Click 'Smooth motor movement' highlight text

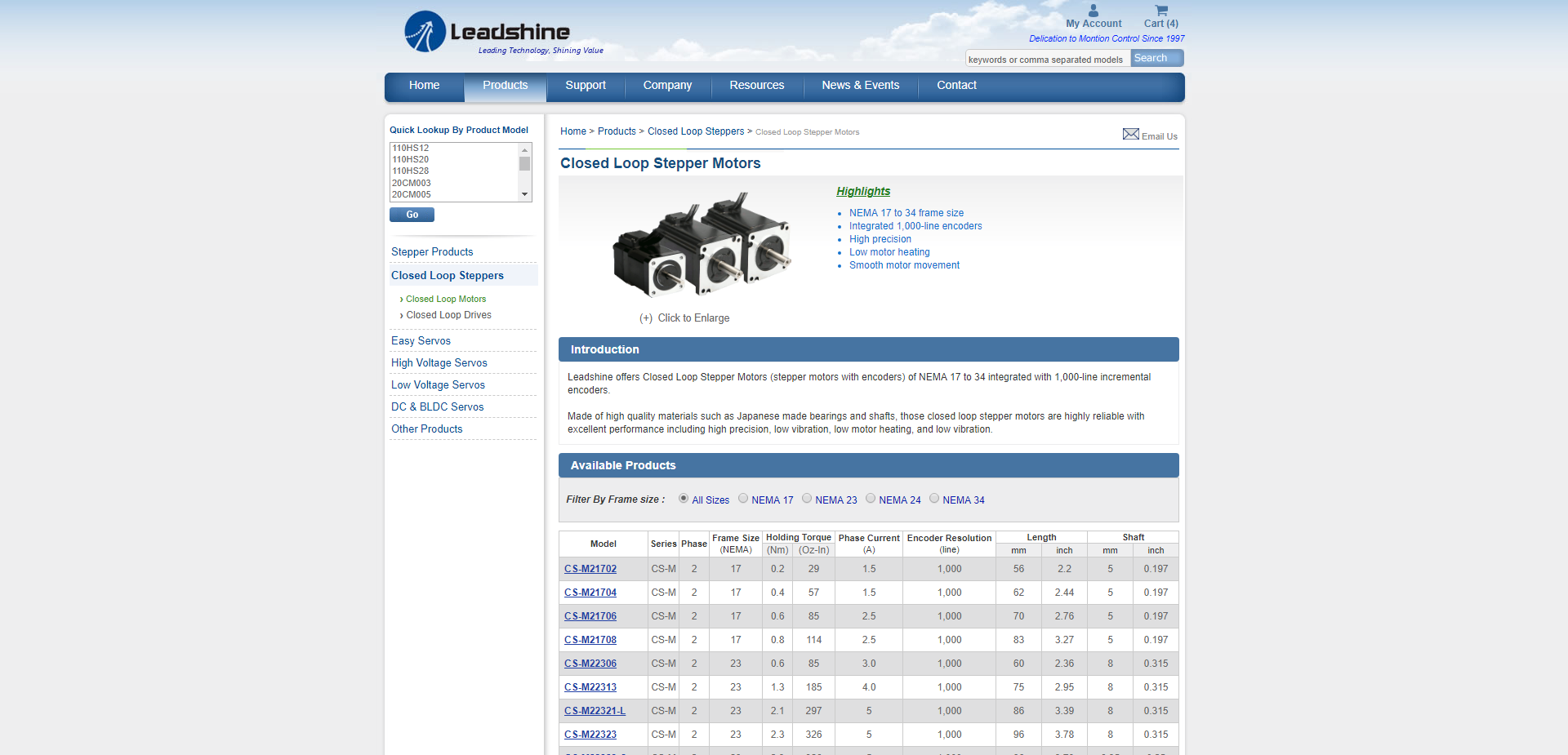tap(904, 265)
